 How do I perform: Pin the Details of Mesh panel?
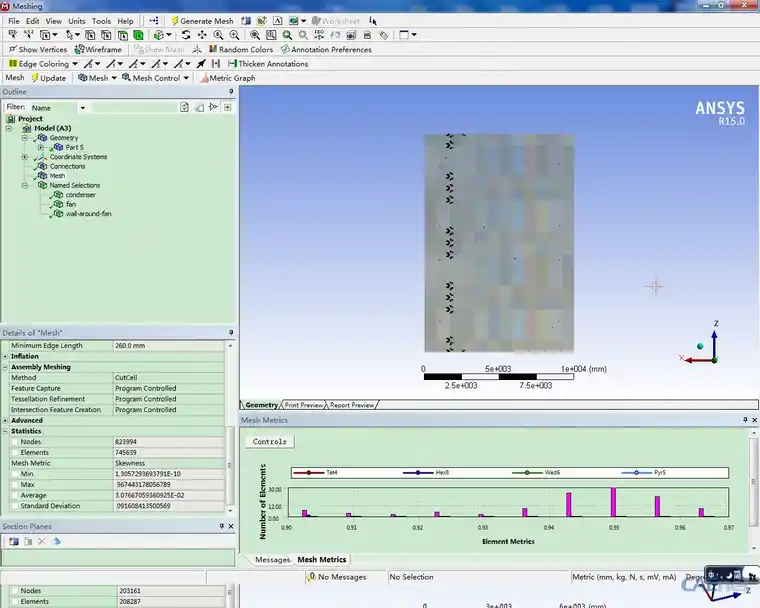coord(231,333)
